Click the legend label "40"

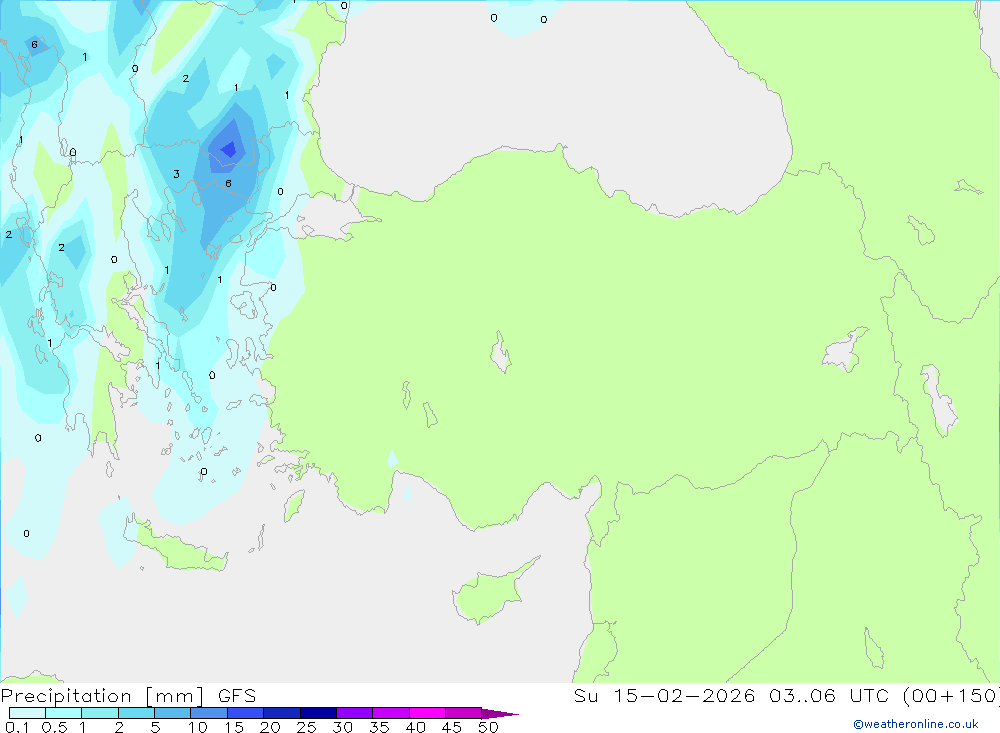click(x=415, y=727)
